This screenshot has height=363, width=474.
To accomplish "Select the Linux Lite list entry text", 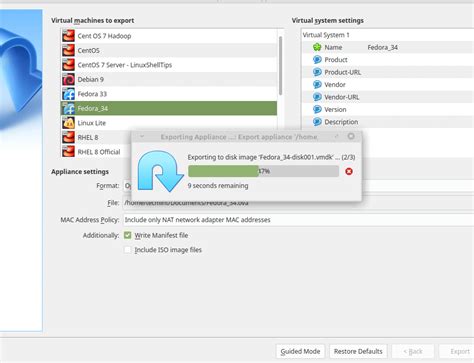I will [92, 123].
